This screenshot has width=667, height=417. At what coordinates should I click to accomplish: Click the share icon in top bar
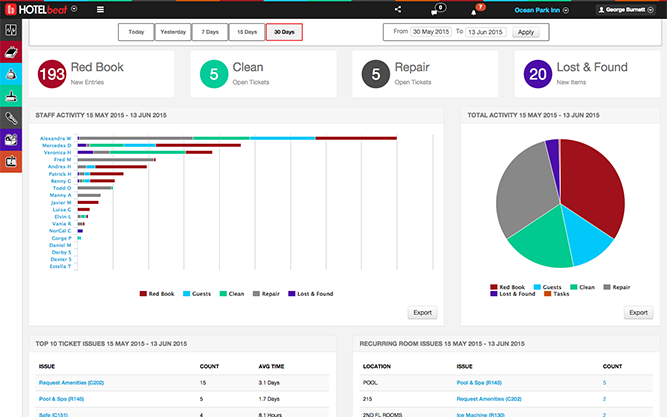coord(398,9)
